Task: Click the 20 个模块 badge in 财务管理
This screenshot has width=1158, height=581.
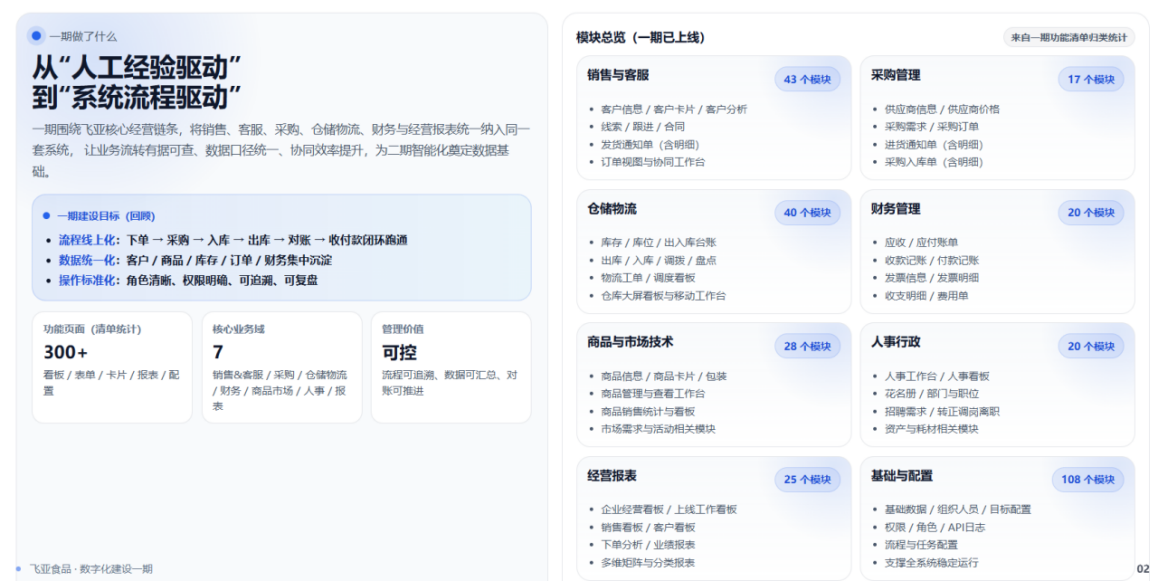Action: pyautogui.click(x=1091, y=213)
